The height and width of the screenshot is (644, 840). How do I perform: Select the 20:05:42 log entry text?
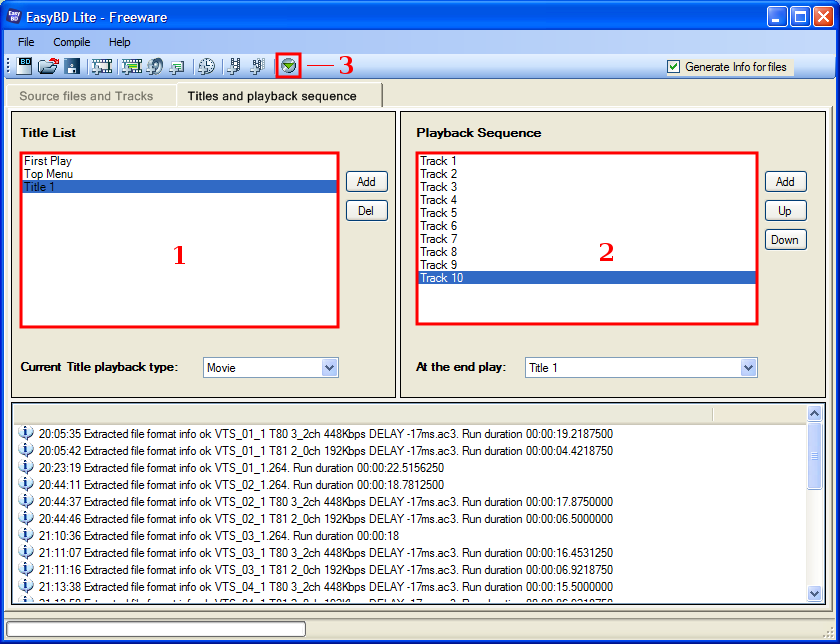(326, 451)
